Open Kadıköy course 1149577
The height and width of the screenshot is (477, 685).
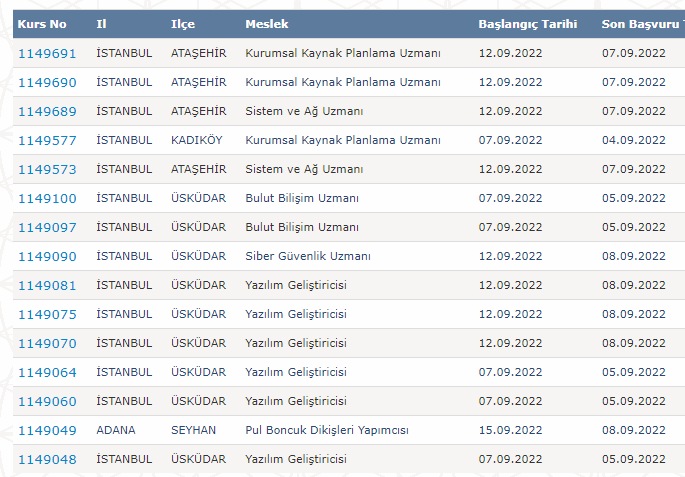pos(47,140)
